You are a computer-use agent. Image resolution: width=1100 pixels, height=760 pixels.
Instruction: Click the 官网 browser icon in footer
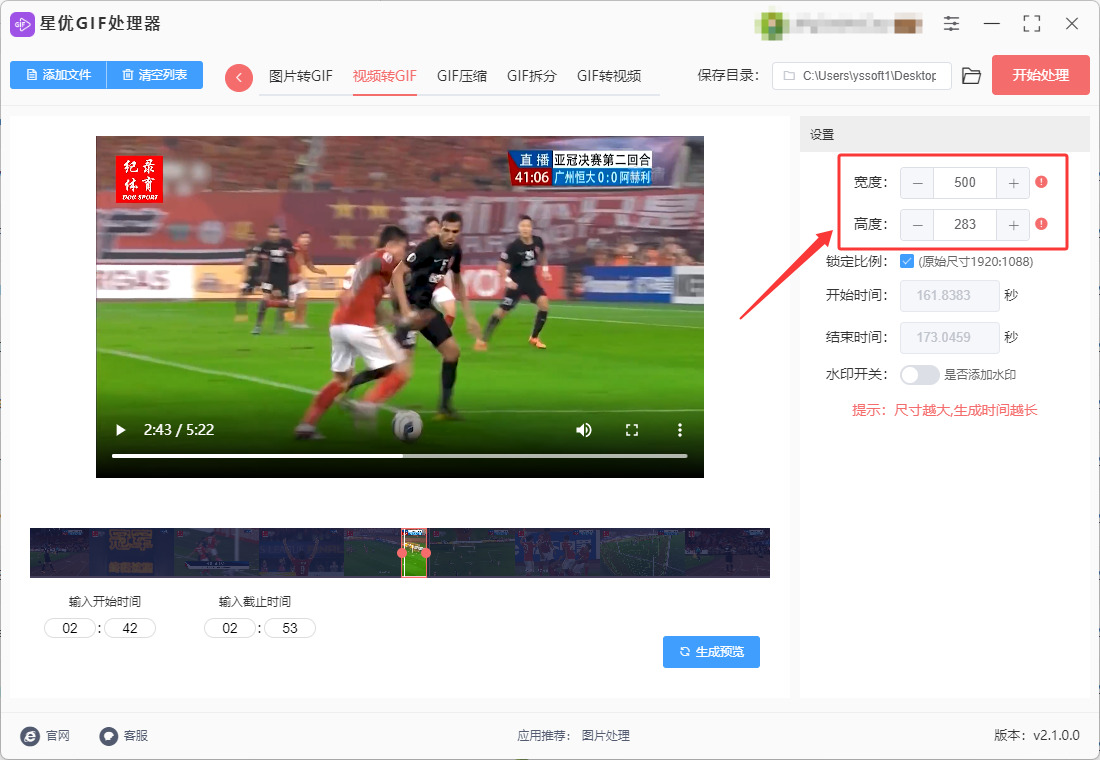(30, 735)
